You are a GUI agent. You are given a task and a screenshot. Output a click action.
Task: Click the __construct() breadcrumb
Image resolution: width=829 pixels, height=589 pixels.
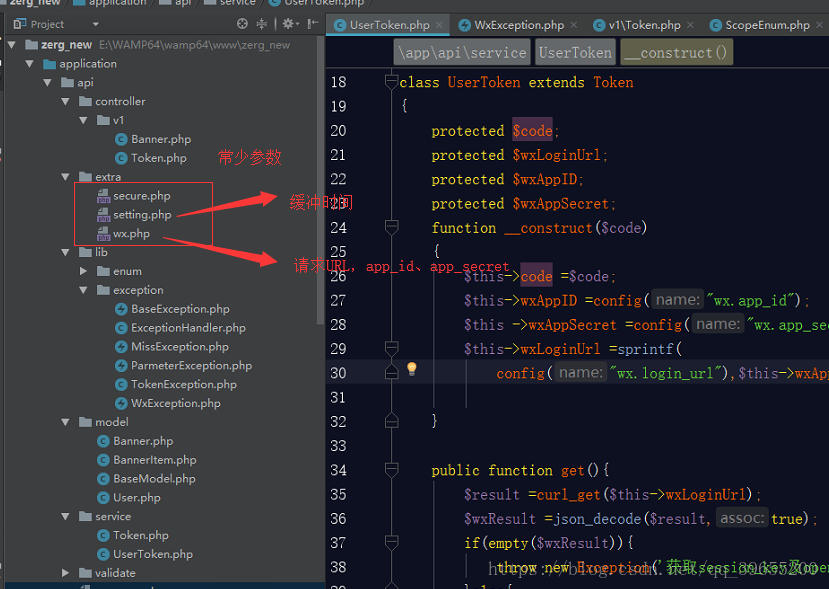pyautogui.click(x=676, y=52)
